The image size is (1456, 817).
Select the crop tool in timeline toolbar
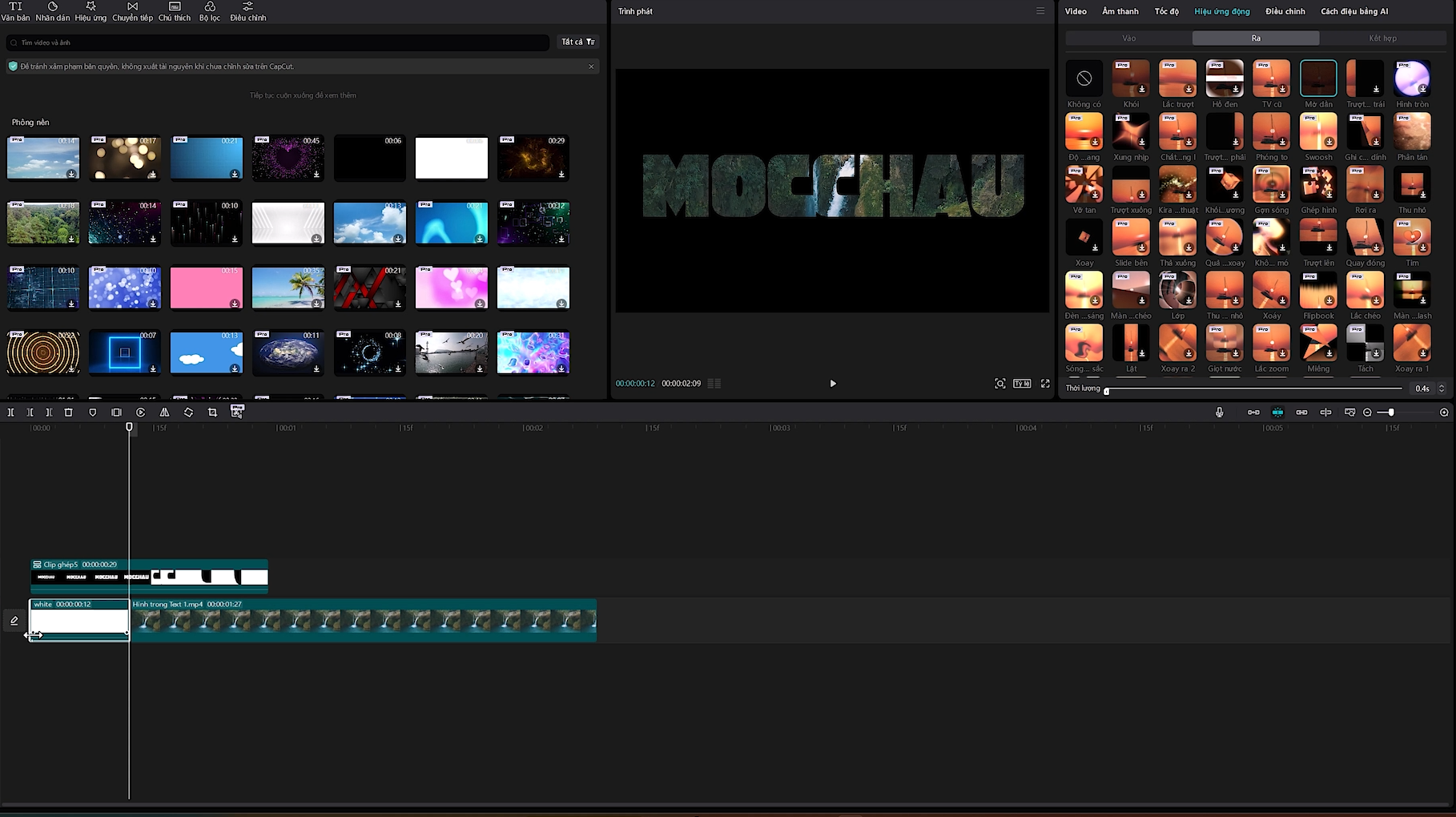(212, 413)
